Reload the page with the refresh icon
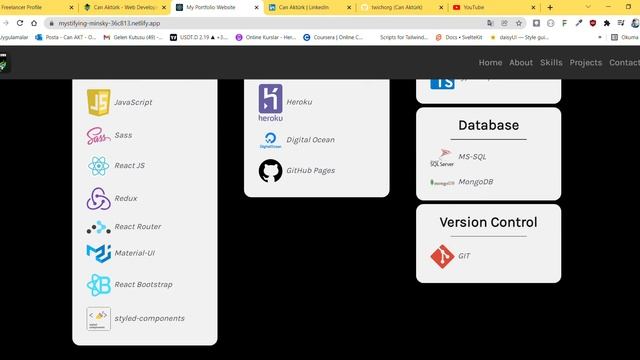This screenshot has height=360, width=640. pos(20,23)
